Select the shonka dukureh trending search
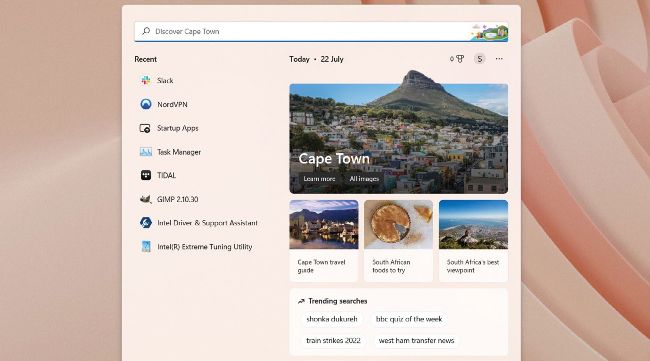The height and width of the screenshot is (361, 650). click(332, 319)
